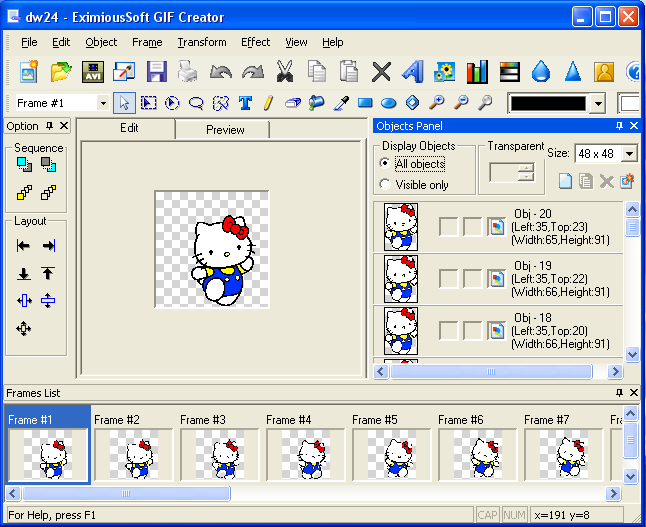Viewport: 646px width, 527px height.
Task: Click the Zoom in magnifier icon
Action: pyautogui.click(x=437, y=103)
